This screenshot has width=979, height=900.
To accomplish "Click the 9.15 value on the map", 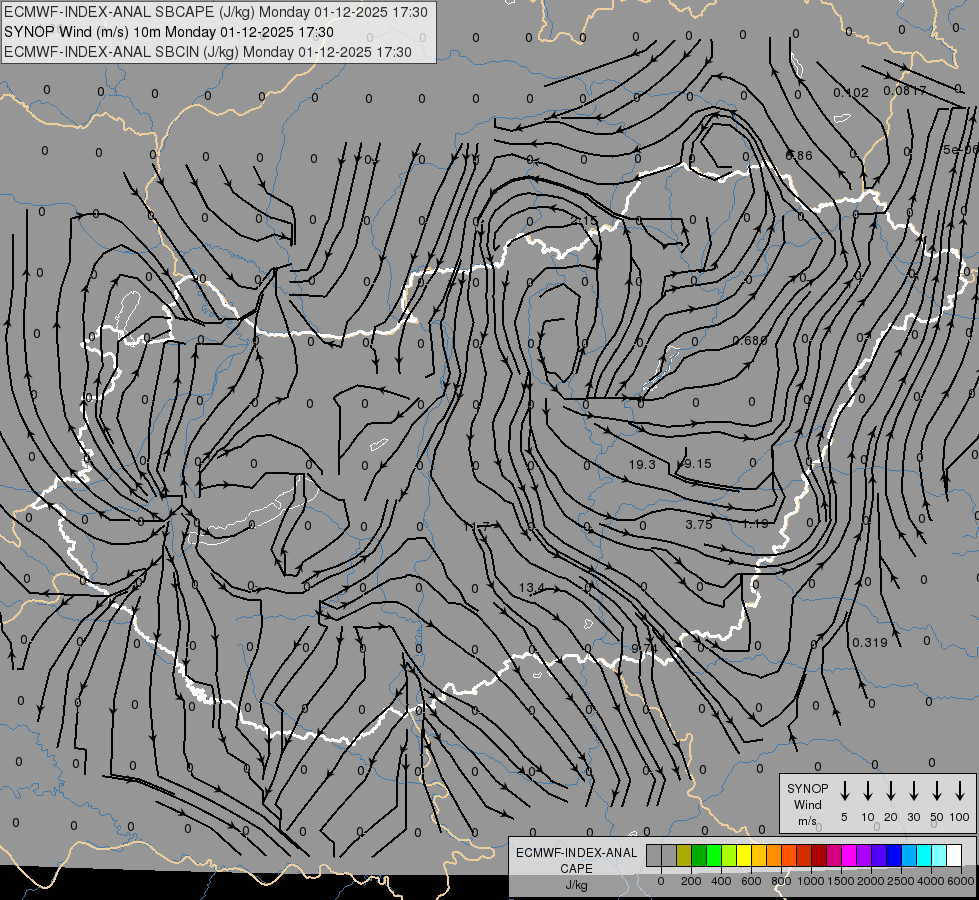I will (x=697, y=463).
